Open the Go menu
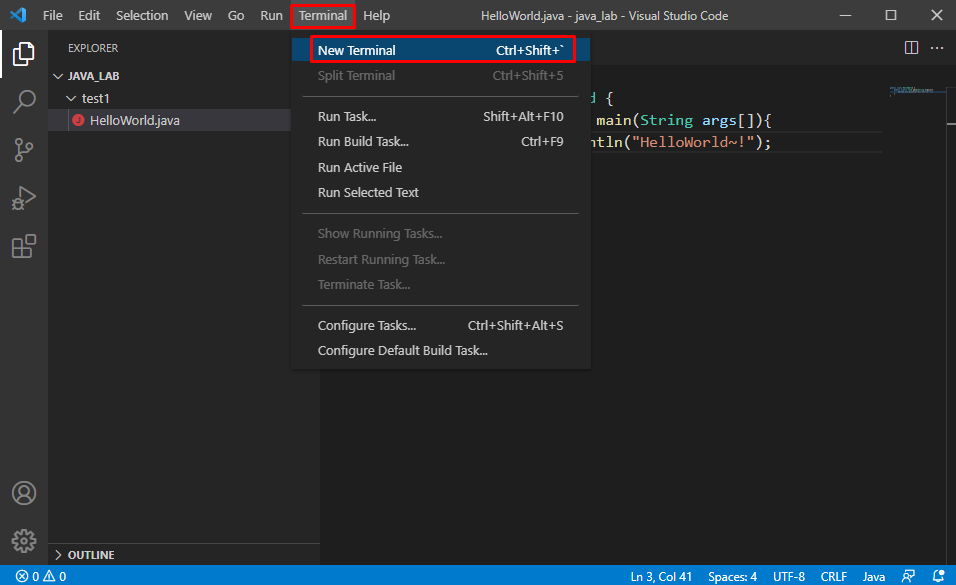 pos(236,15)
